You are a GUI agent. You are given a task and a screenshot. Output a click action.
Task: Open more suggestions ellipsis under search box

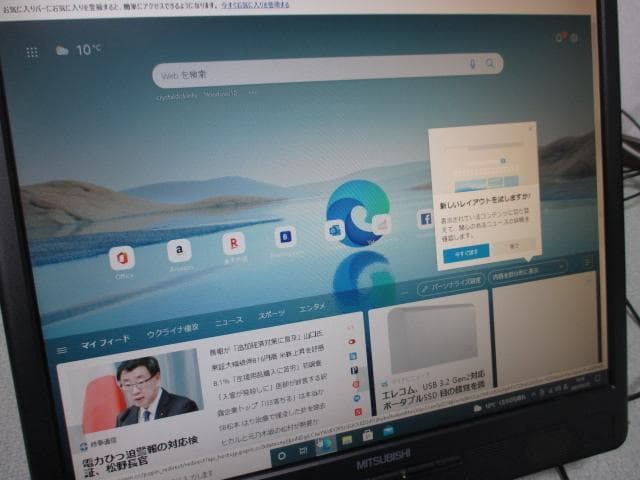pyautogui.click(x=253, y=92)
